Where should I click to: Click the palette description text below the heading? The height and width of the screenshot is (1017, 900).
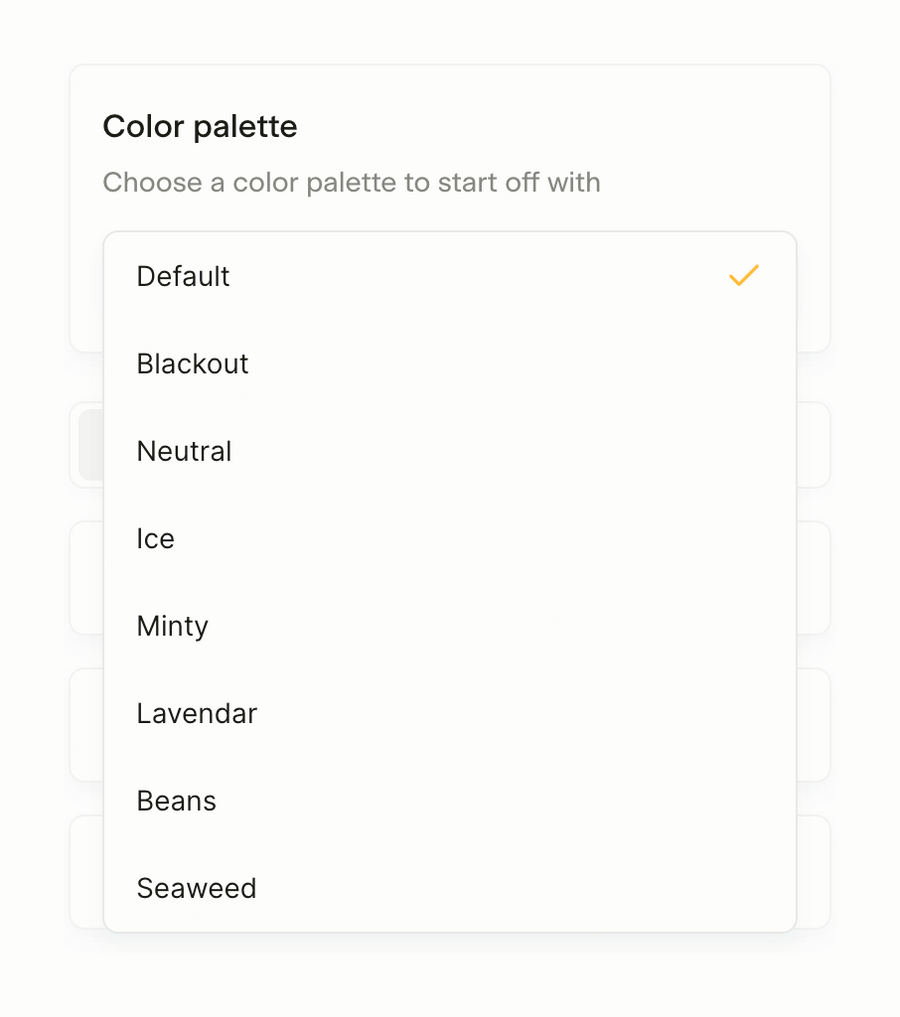point(351,182)
